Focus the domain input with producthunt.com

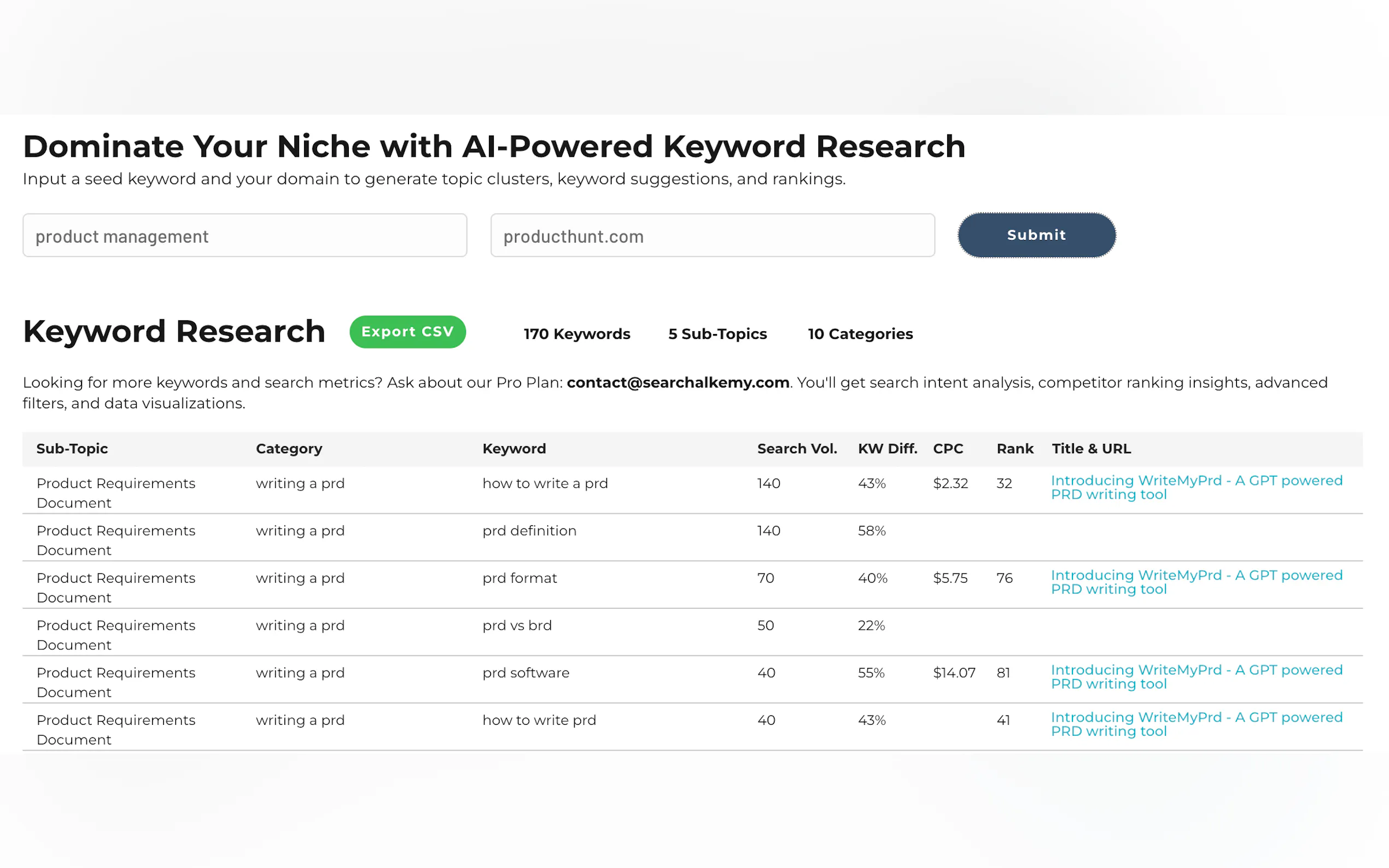coord(712,236)
